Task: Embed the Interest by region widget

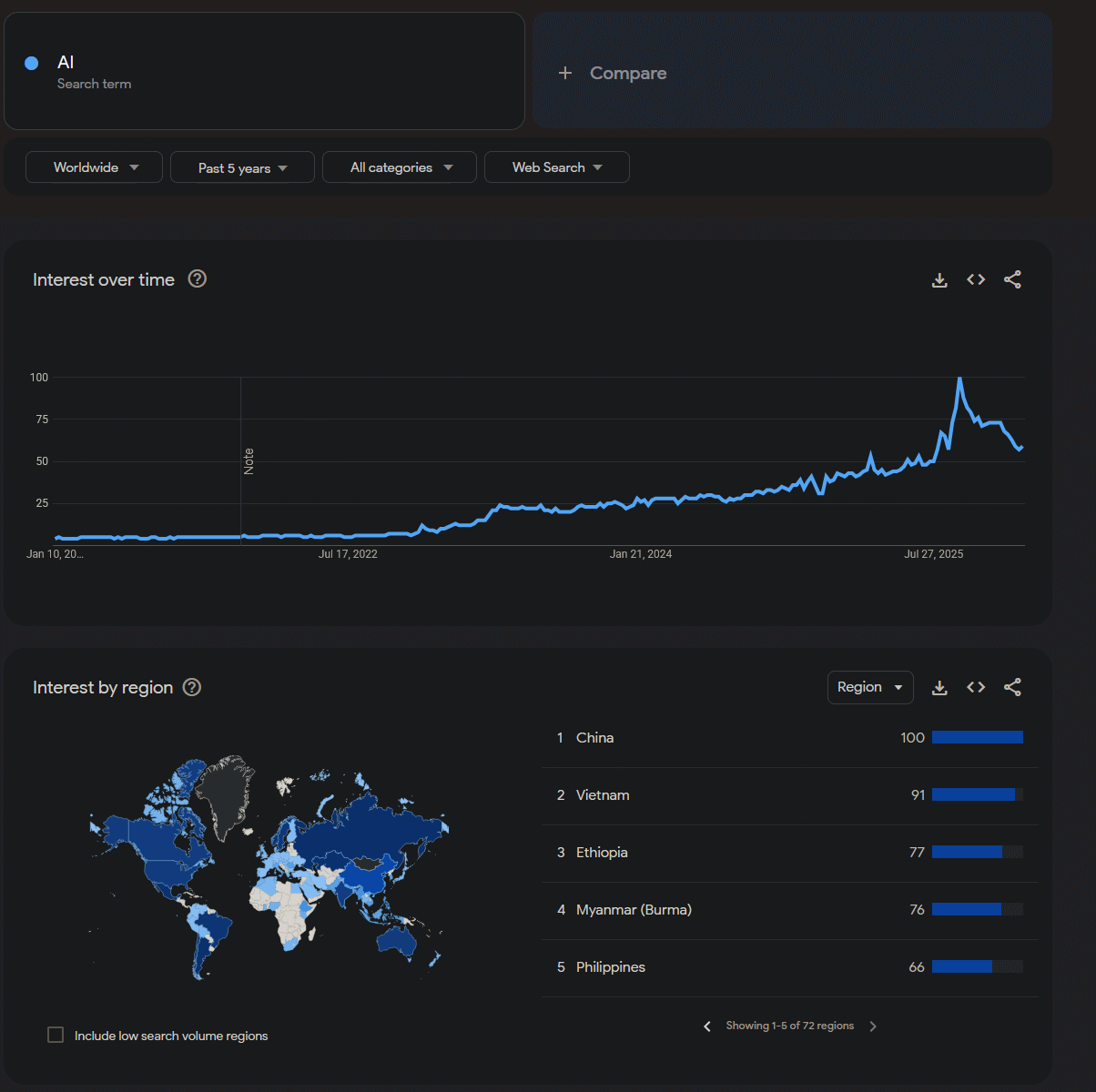Action: click(x=976, y=687)
